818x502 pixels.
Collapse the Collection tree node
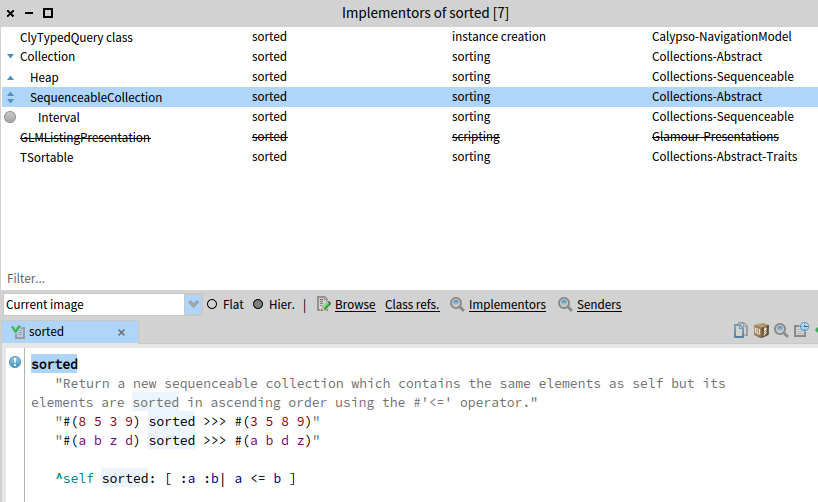pyautogui.click(x=10, y=56)
